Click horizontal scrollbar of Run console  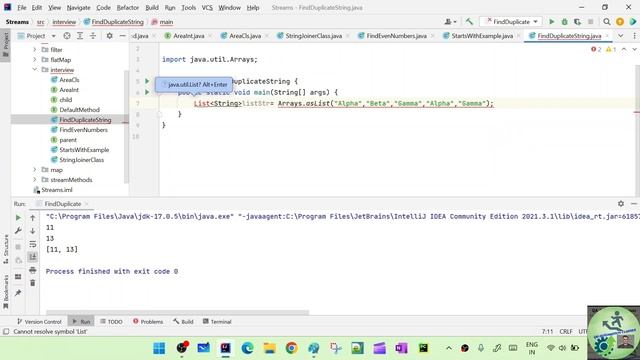coord(177,313)
